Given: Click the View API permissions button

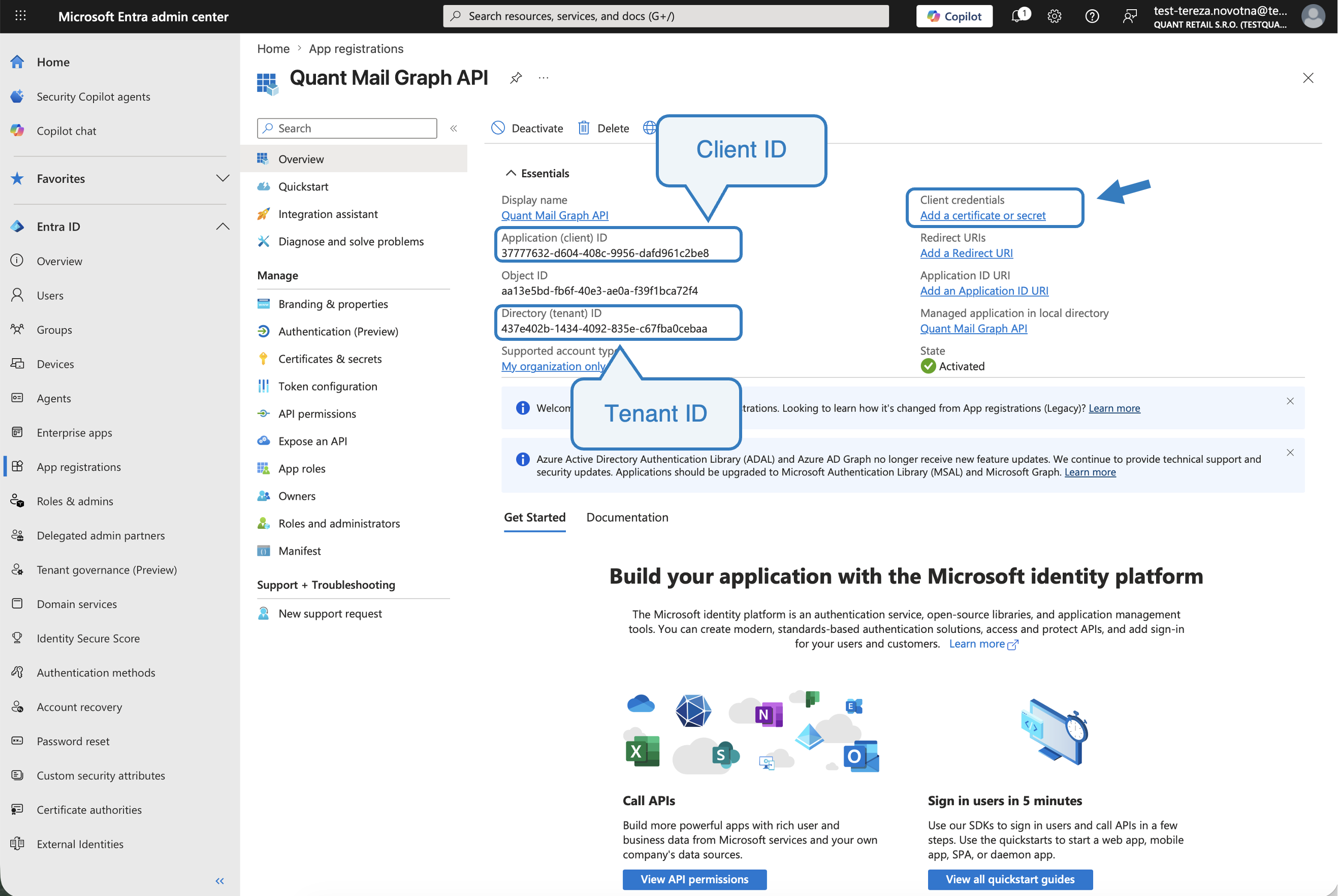Looking at the screenshot, I should point(695,879).
